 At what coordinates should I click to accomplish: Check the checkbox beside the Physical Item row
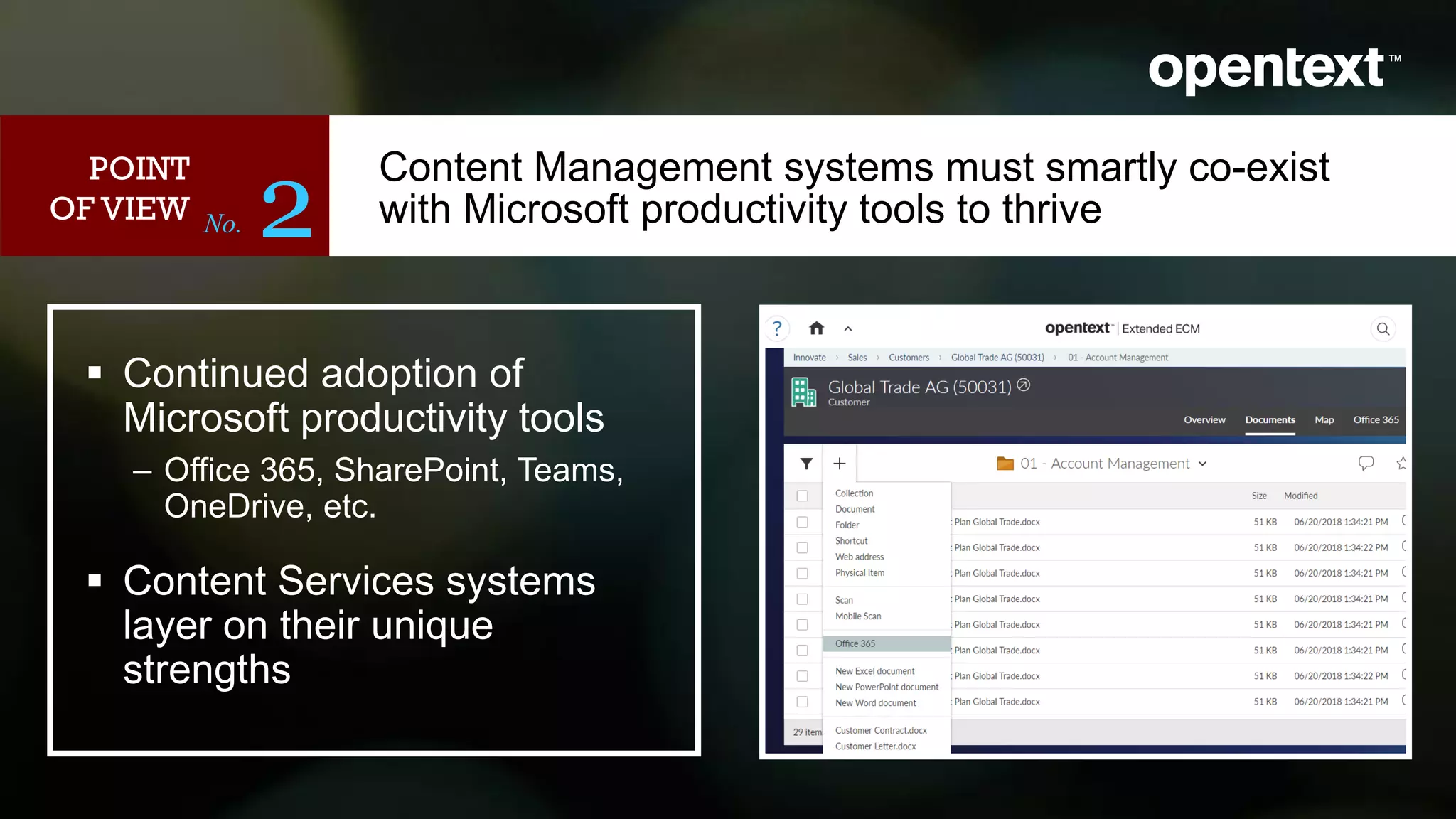pos(803,573)
